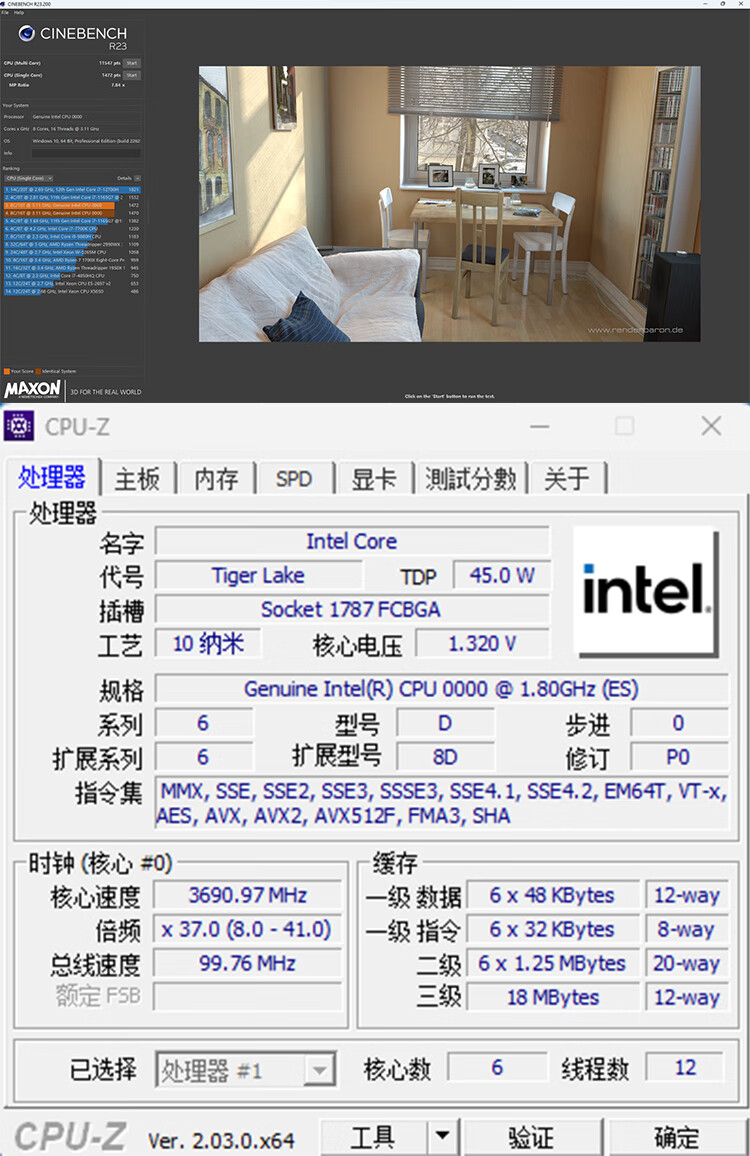Click the x 37.0 (8.0 - 41.0) multiplier

pos(248,929)
